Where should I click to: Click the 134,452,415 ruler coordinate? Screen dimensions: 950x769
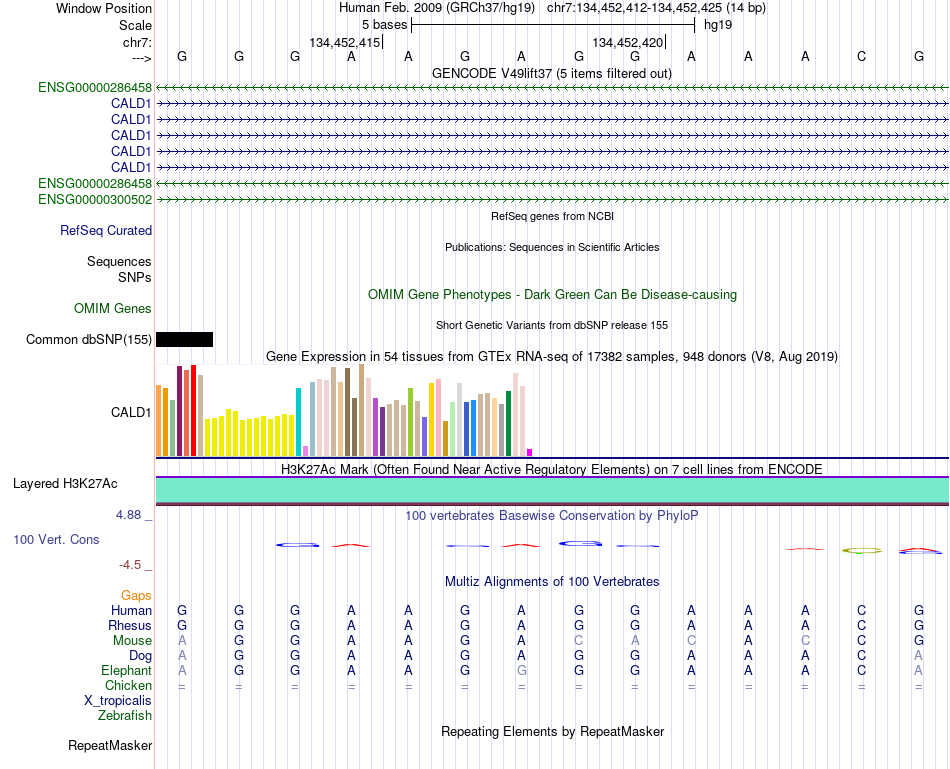(345, 42)
